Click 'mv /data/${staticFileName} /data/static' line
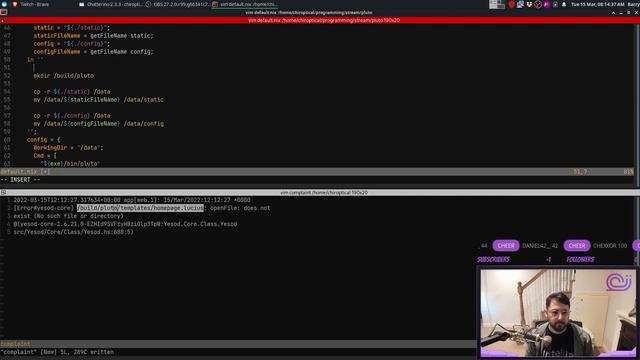Image resolution: width=640 pixels, height=360 pixels. (x=98, y=100)
